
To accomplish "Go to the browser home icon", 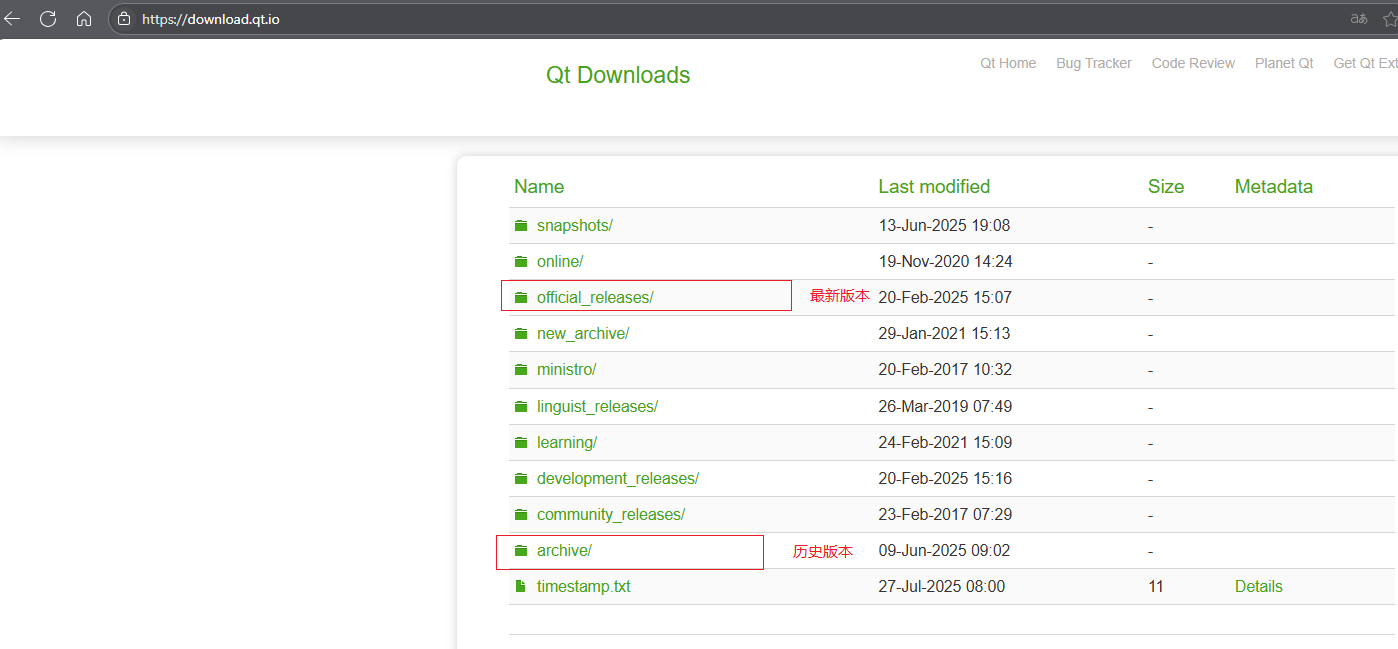I will 84,19.
